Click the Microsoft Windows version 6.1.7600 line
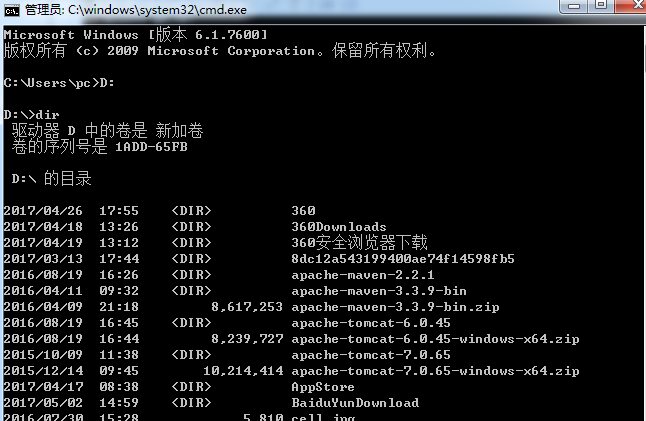Screen dimensions: 646x421 click(x=136, y=35)
